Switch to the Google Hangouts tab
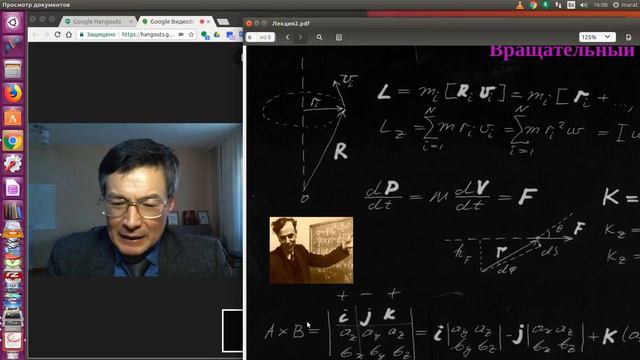 (x=98, y=21)
